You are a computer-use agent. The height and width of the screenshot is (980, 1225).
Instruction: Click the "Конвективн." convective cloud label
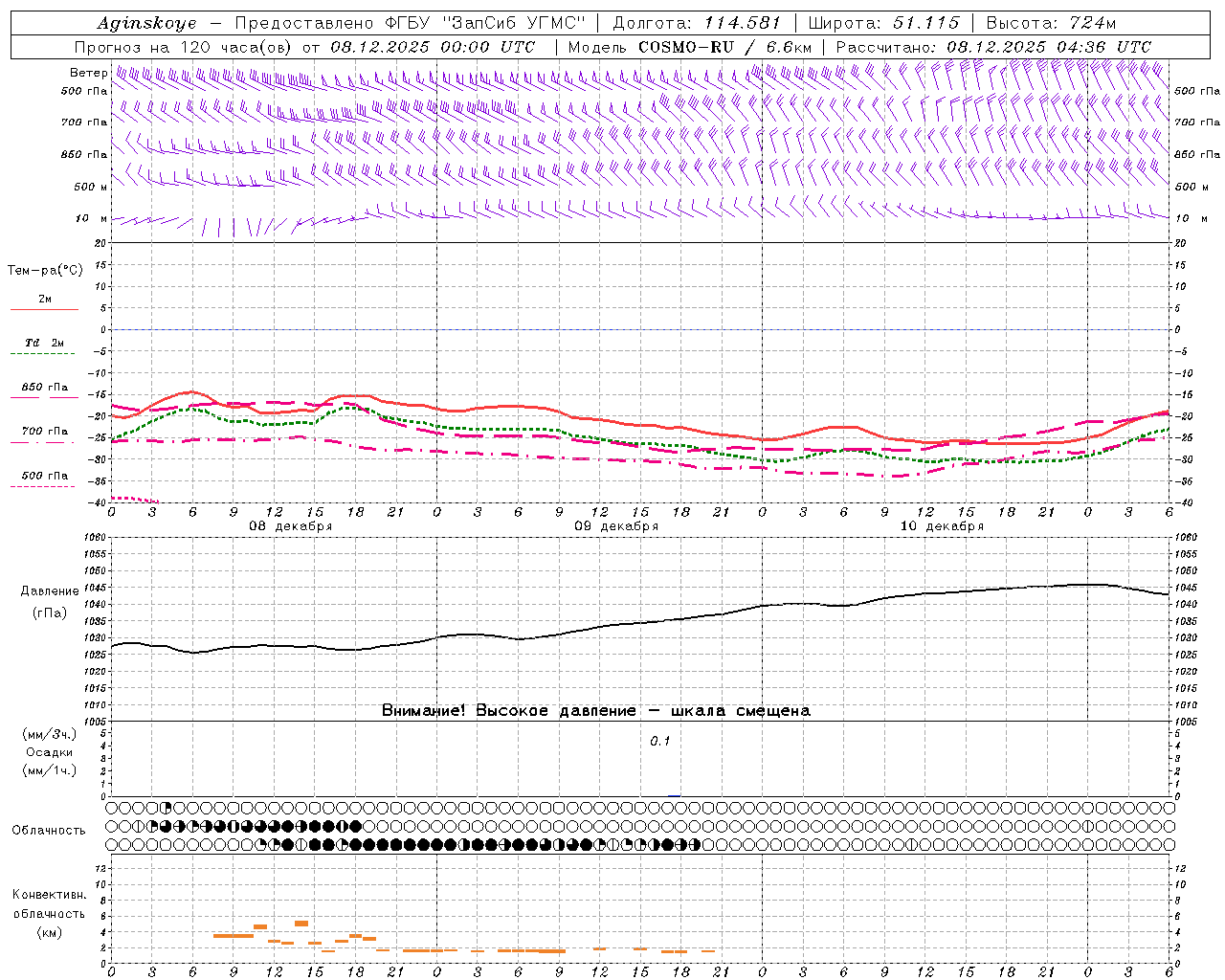pos(50,895)
